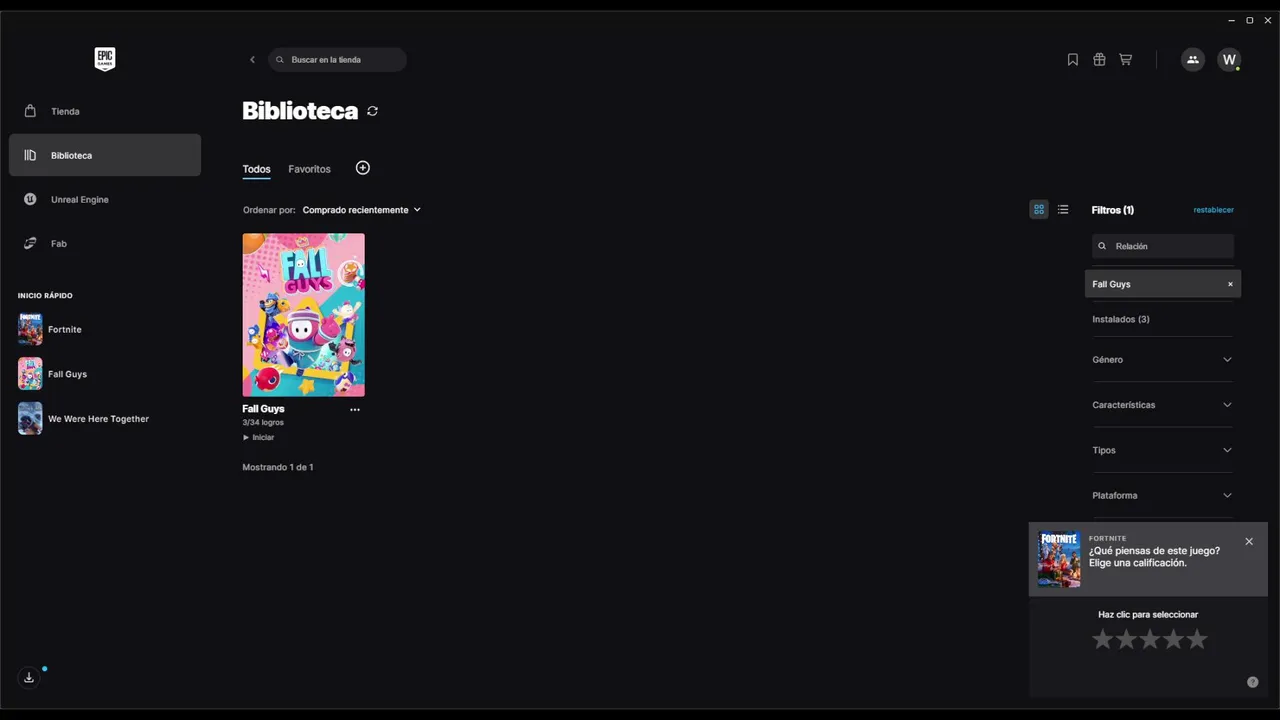The image size is (1280, 720).
Task: Open Fall Guys three-dot options menu
Action: pyautogui.click(x=355, y=409)
